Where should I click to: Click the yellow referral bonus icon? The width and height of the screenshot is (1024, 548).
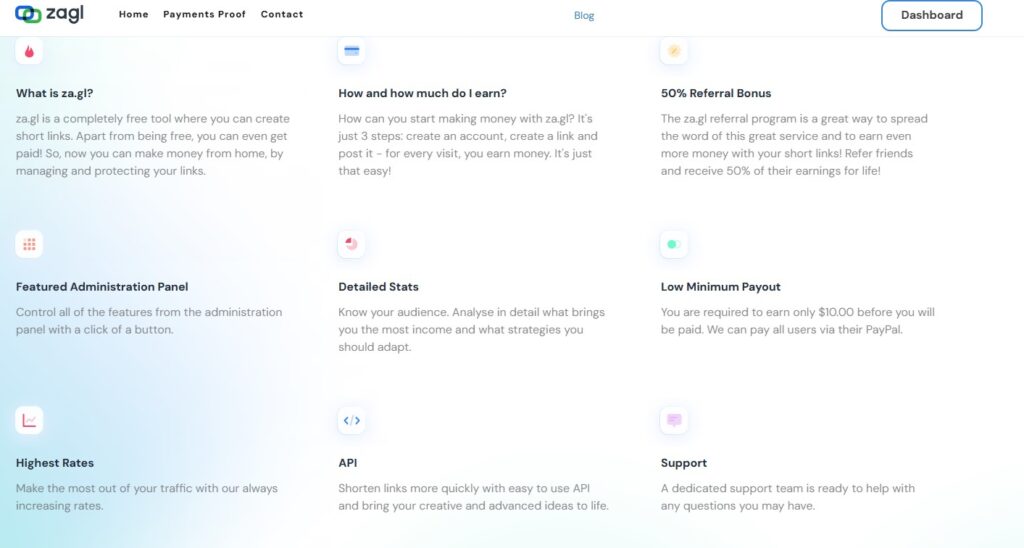(x=674, y=51)
